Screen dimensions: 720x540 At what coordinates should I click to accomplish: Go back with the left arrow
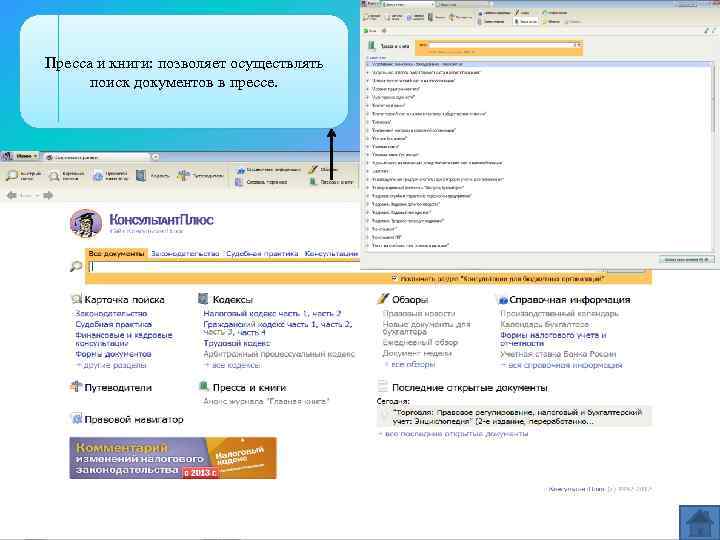11,195
